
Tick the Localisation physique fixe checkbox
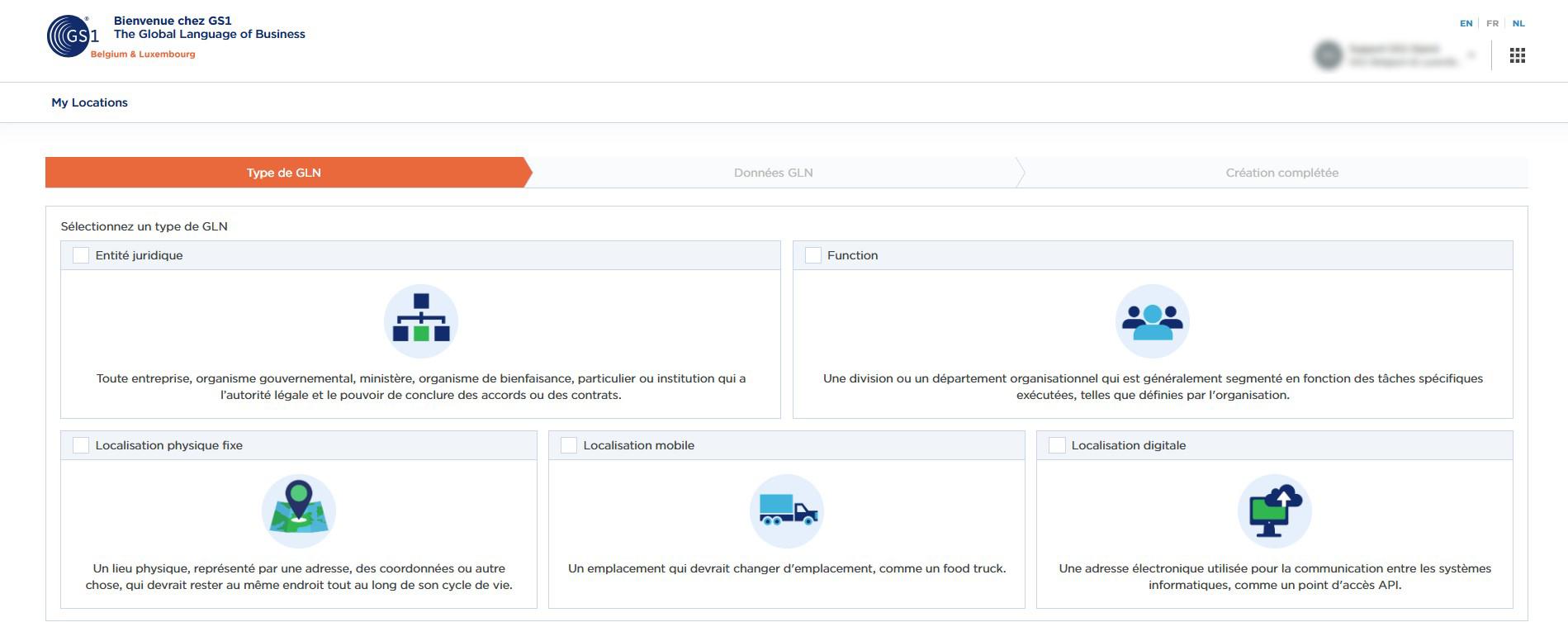tap(81, 445)
